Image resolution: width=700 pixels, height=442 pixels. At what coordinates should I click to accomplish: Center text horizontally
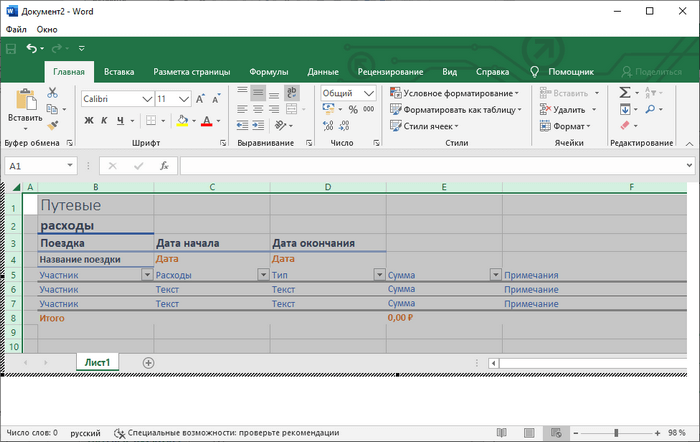point(258,109)
